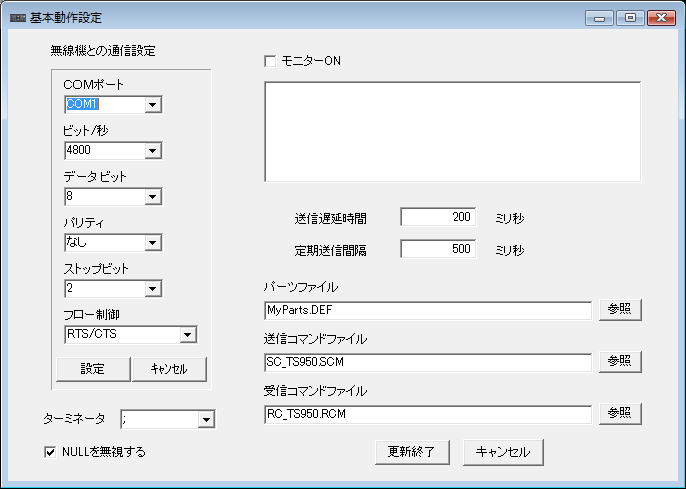Screen dimensions: 686x489
Task: Click the bottom キャンセル button
Action: 503,452
